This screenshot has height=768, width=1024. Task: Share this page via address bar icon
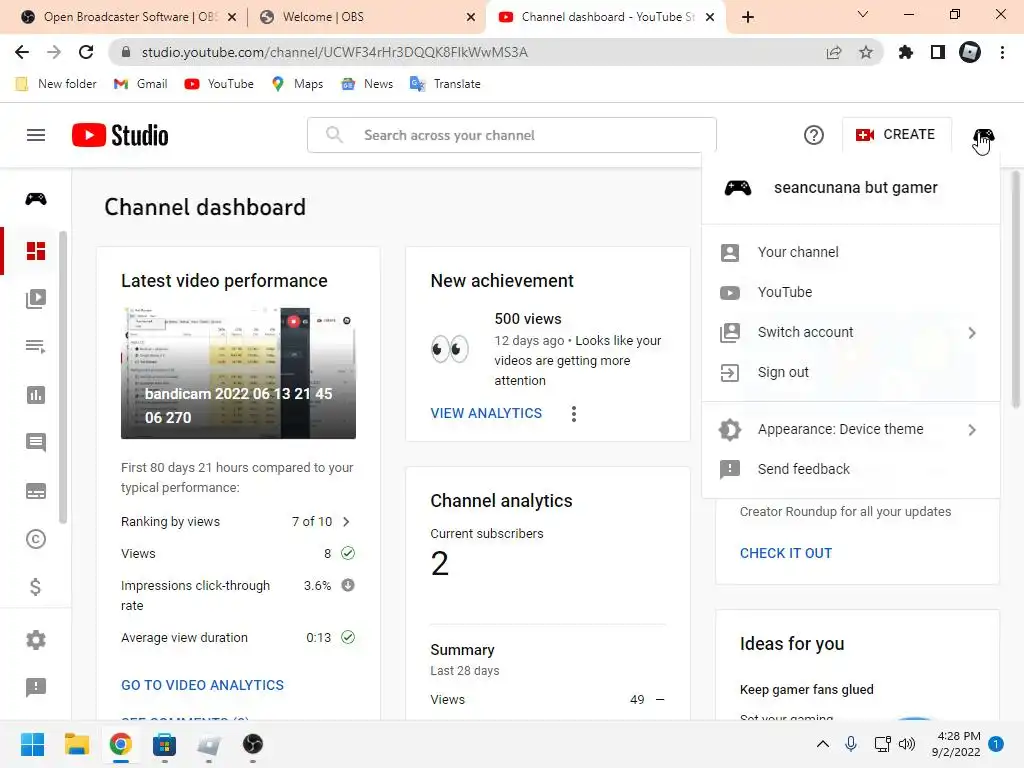click(834, 52)
